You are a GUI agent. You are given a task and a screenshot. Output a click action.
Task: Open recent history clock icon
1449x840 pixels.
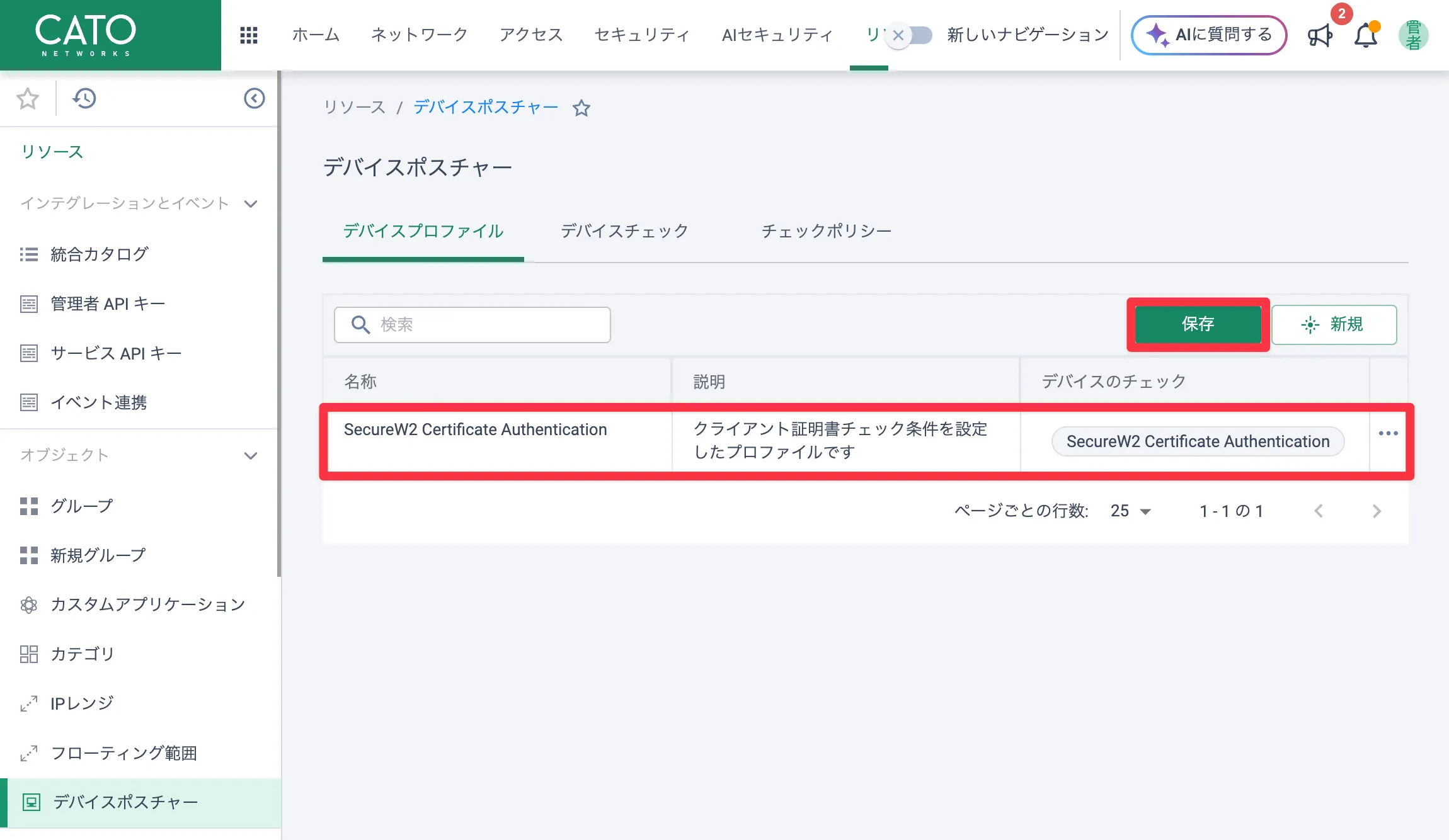84,98
